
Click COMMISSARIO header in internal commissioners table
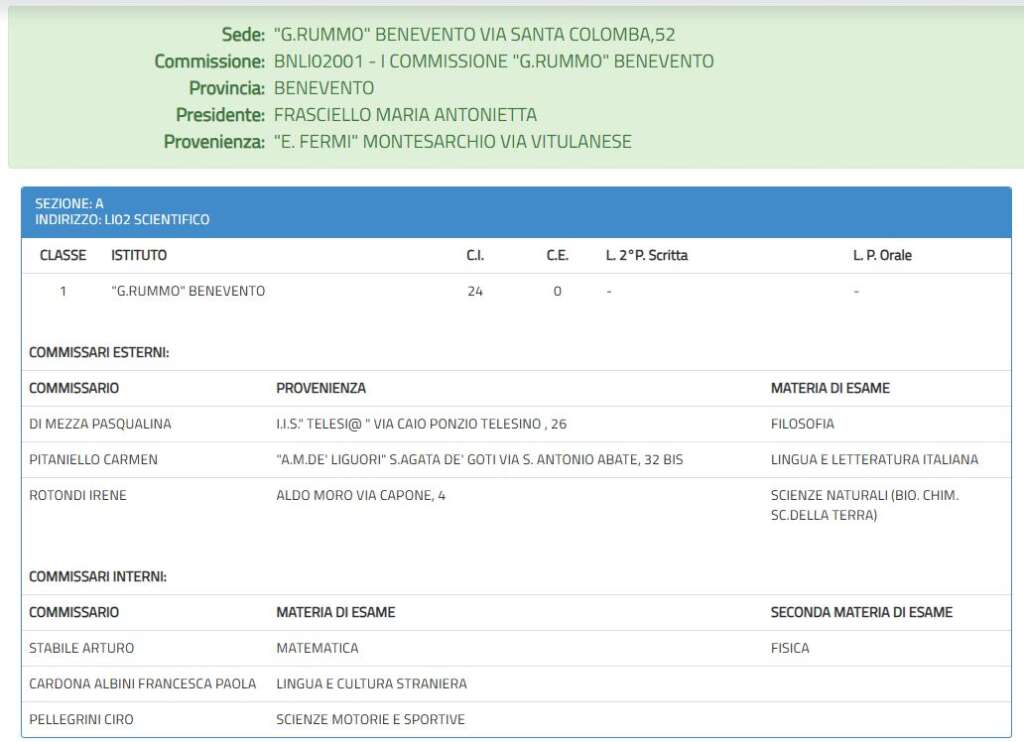74,613
